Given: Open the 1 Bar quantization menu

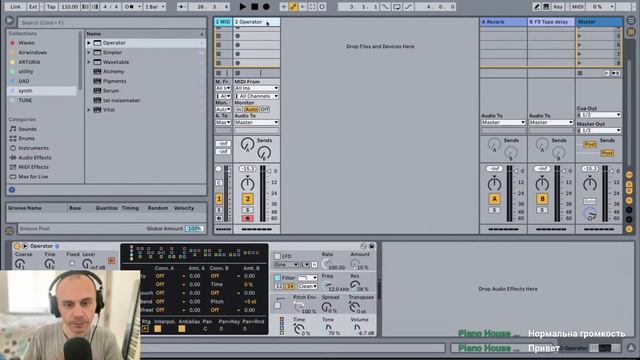Looking at the screenshot, I should coord(155,7).
